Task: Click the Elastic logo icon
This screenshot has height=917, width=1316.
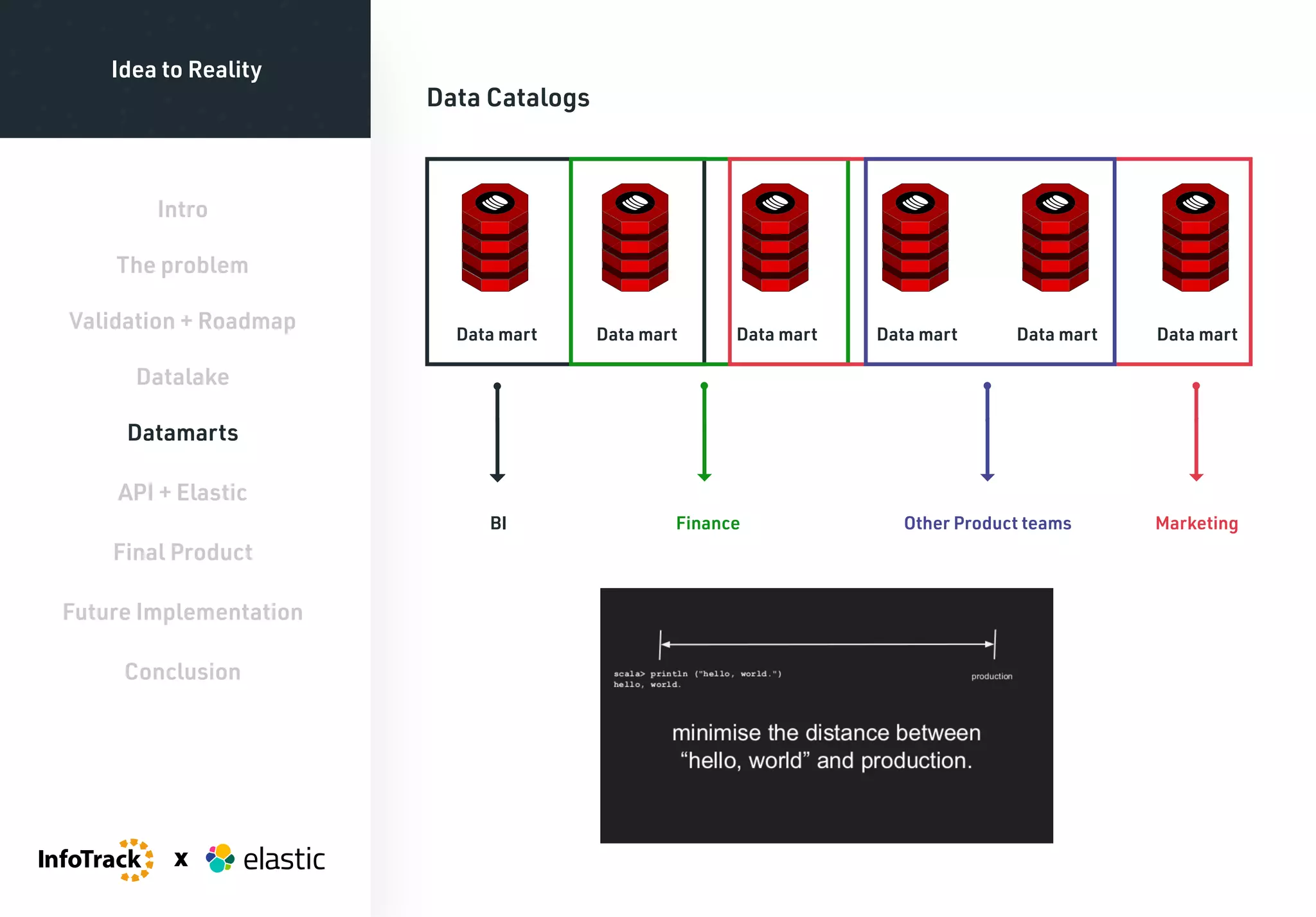Action: (x=220, y=859)
